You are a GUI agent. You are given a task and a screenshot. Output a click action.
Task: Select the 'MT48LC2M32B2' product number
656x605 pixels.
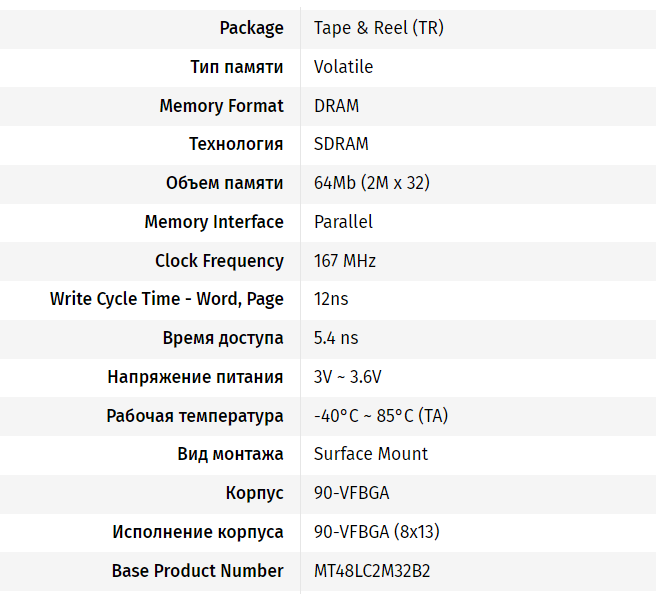[372, 571]
